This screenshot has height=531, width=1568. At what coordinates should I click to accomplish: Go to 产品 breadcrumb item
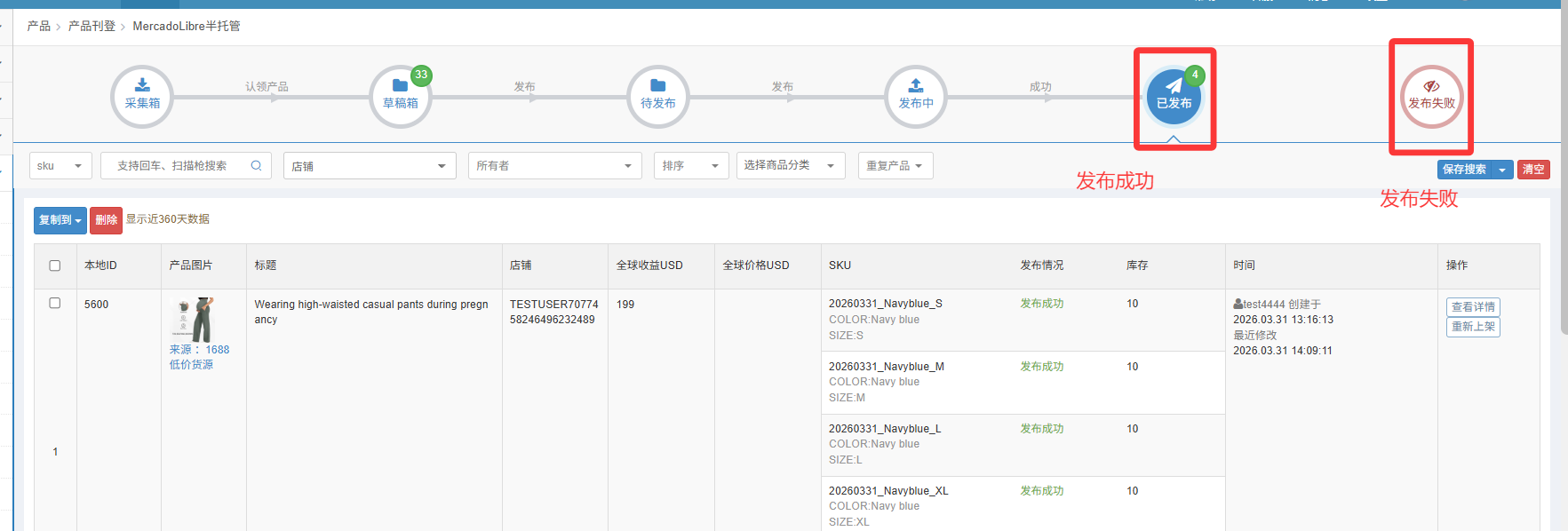coord(38,27)
